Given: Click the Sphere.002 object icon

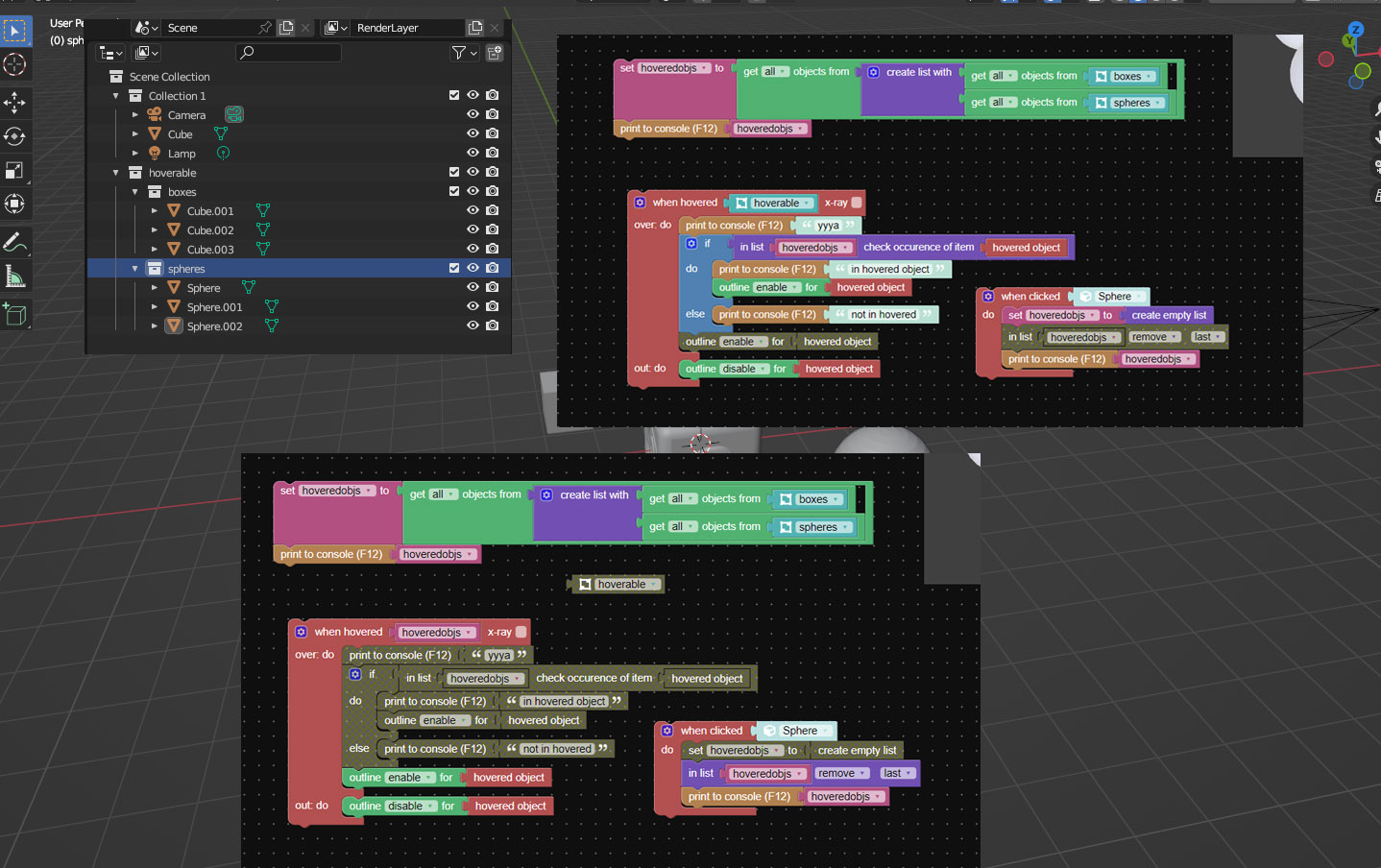Looking at the screenshot, I should point(174,325).
